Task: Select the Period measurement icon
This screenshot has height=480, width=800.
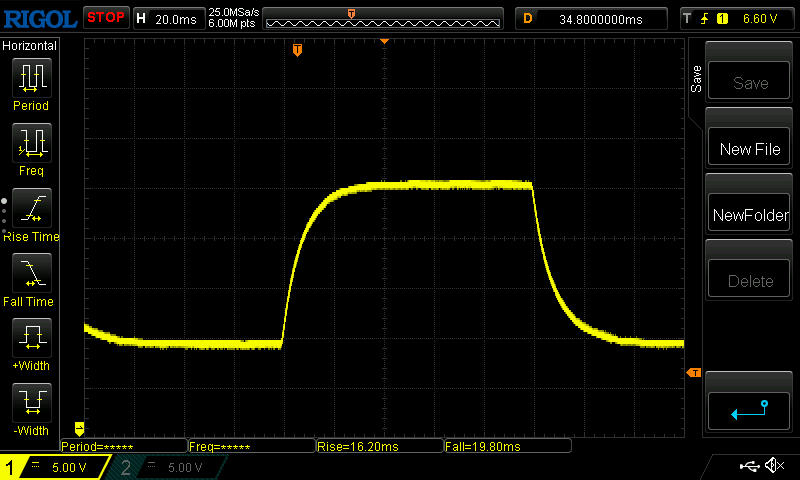Action: [32, 78]
